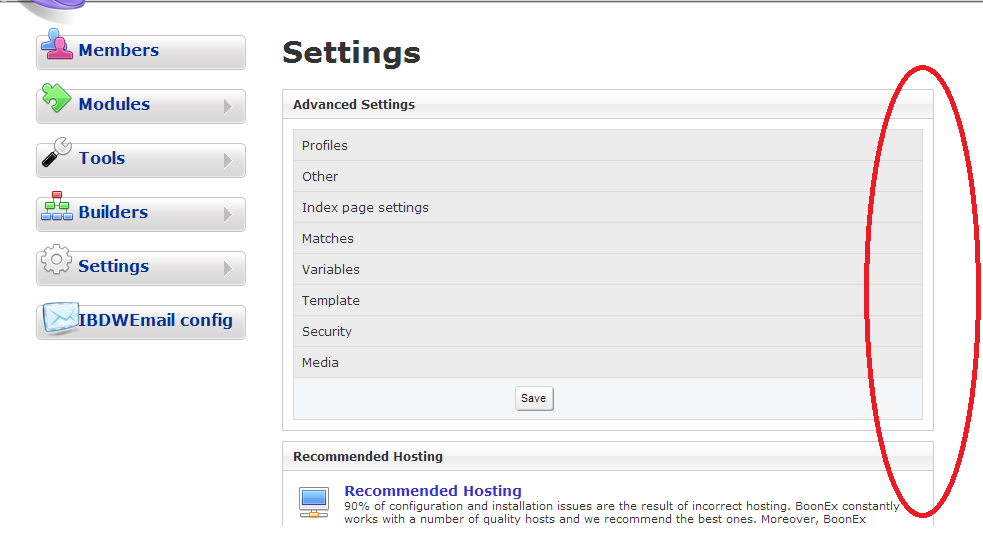Open the Other settings section
The image size is (983, 535).
click(320, 176)
